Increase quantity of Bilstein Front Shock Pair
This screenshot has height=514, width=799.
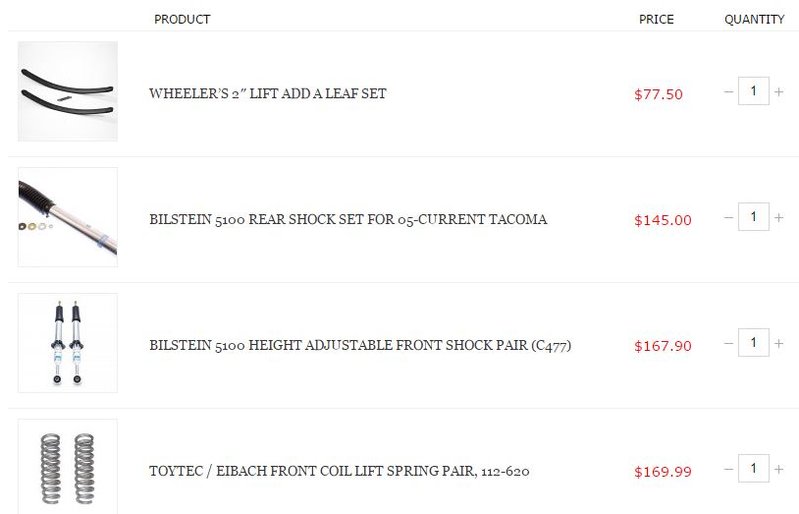point(779,343)
